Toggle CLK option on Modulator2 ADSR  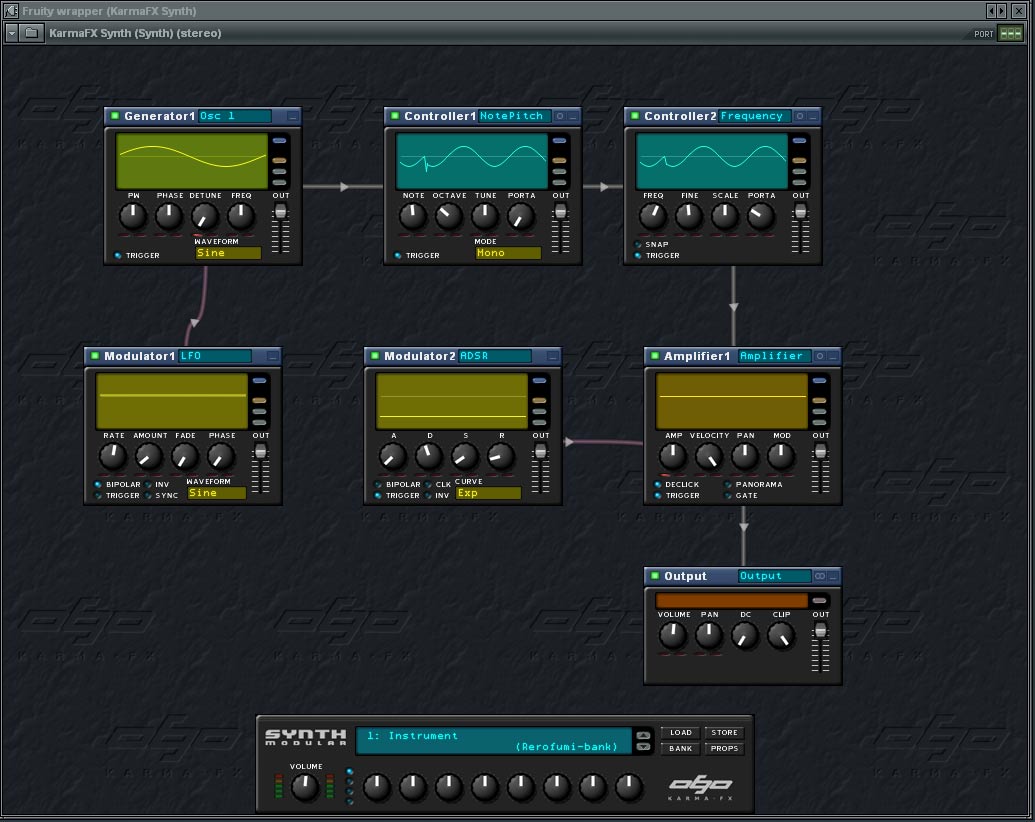(x=428, y=485)
